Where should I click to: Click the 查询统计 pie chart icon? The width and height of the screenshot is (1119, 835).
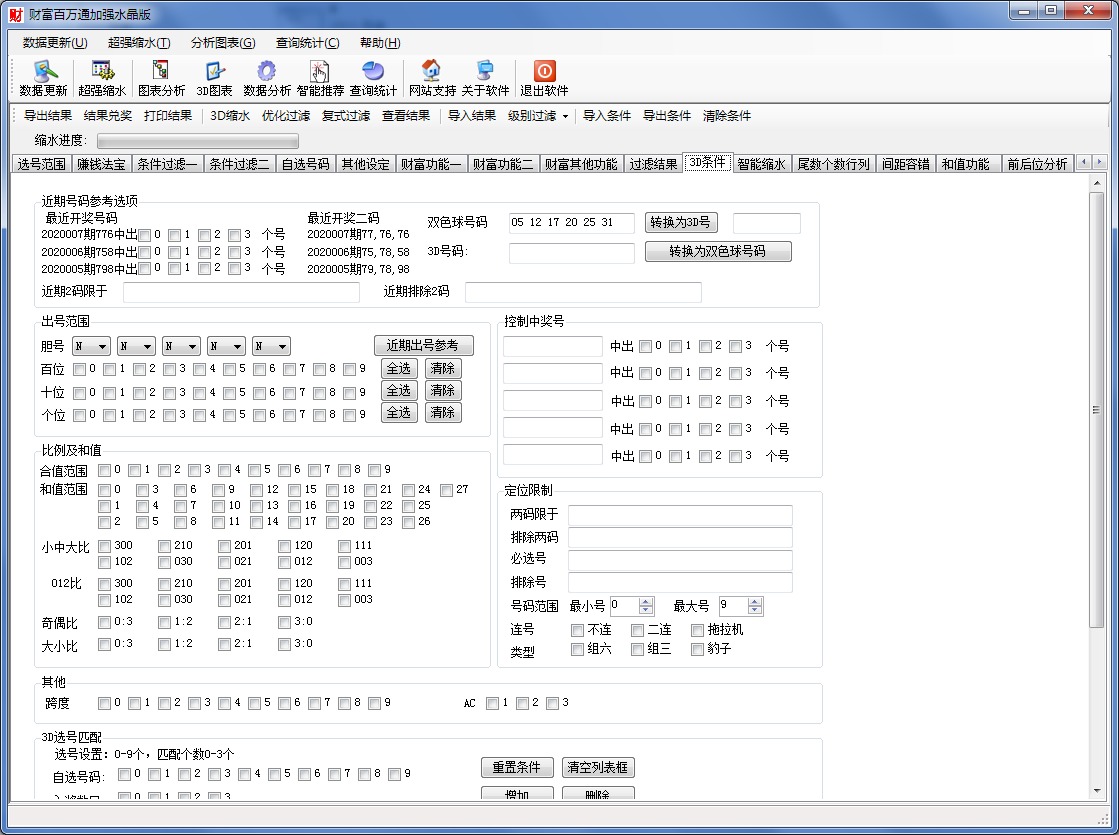[x=373, y=72]
